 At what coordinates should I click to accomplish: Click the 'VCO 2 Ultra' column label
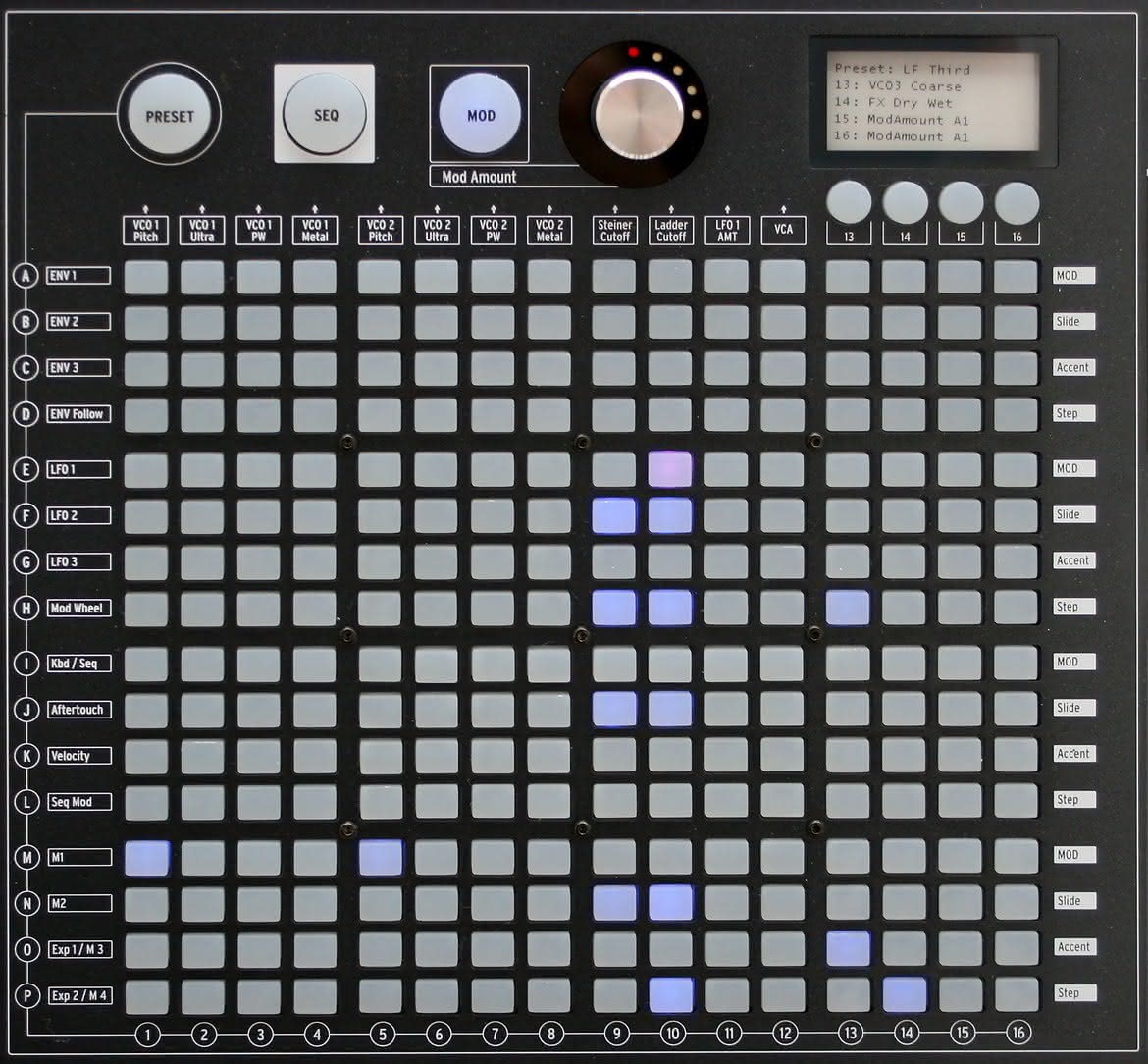(x=437, y=231)
